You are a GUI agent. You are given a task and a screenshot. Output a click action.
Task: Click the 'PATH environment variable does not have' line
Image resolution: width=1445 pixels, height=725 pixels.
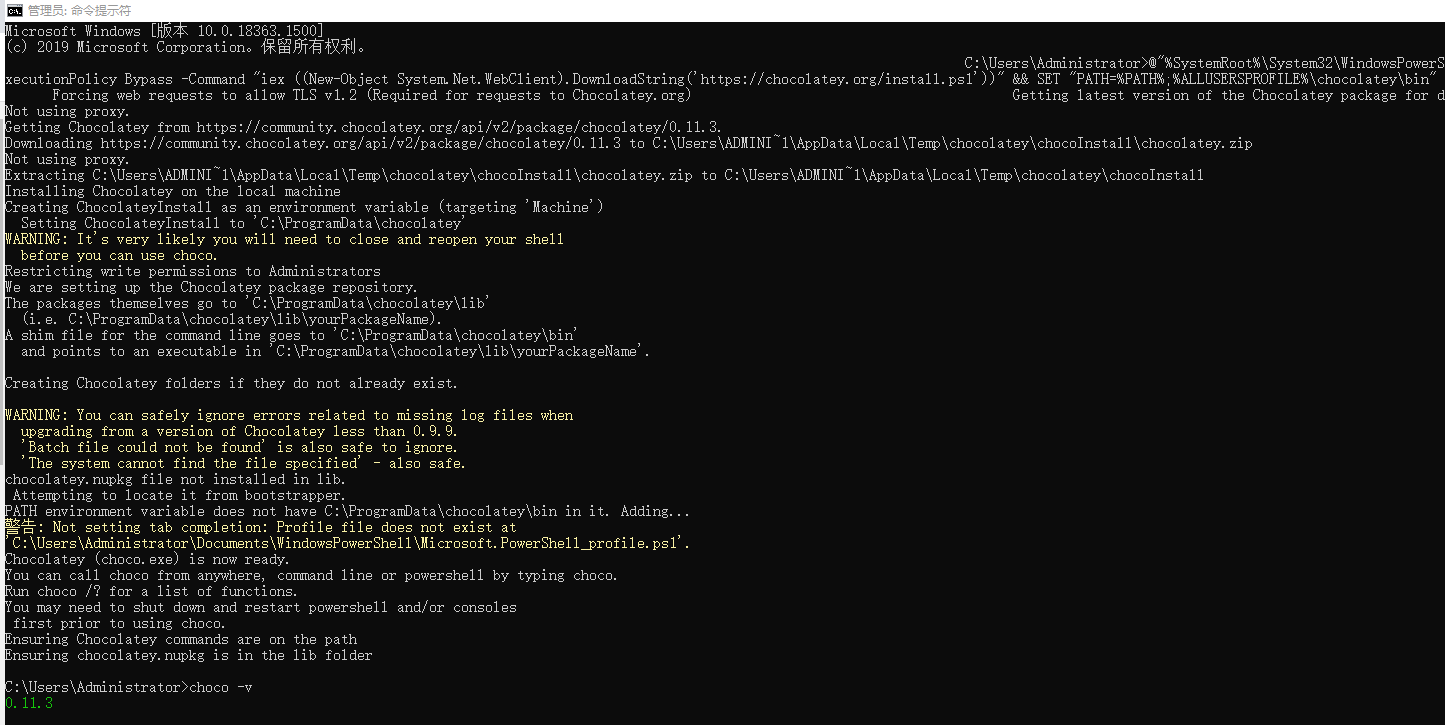pos(347,511)
